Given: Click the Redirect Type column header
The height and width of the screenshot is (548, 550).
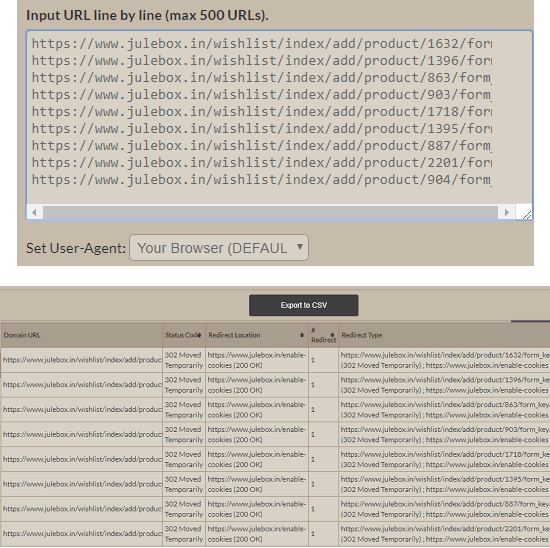Looking at the screenshot, I should pyautogui.click(x=444, y=335).
